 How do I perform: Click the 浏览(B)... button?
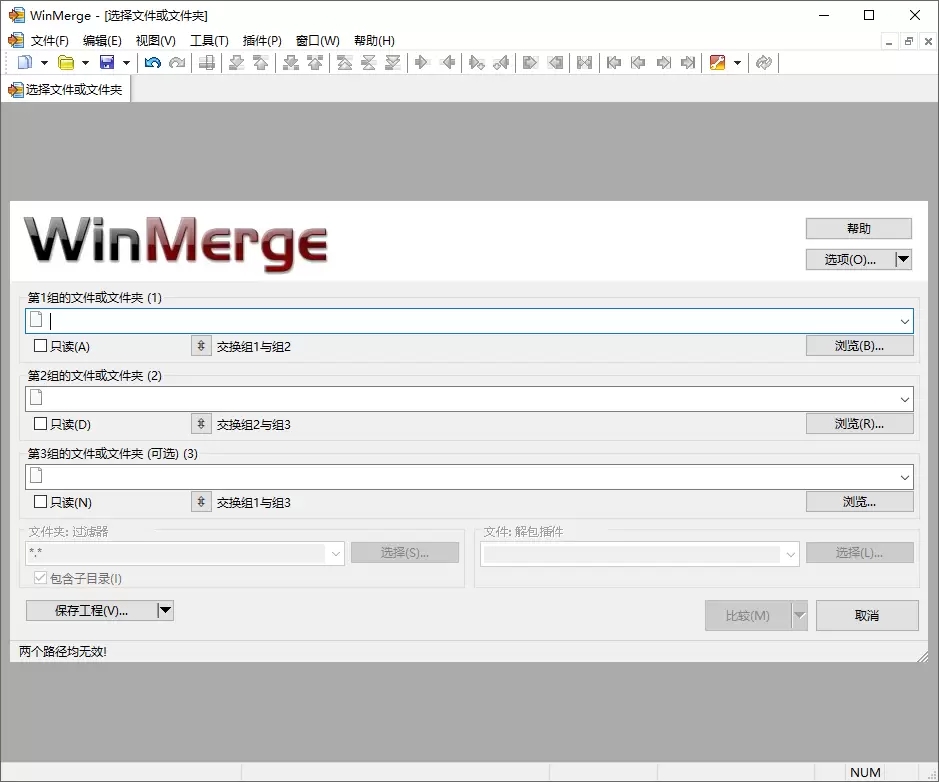[859, 345]
